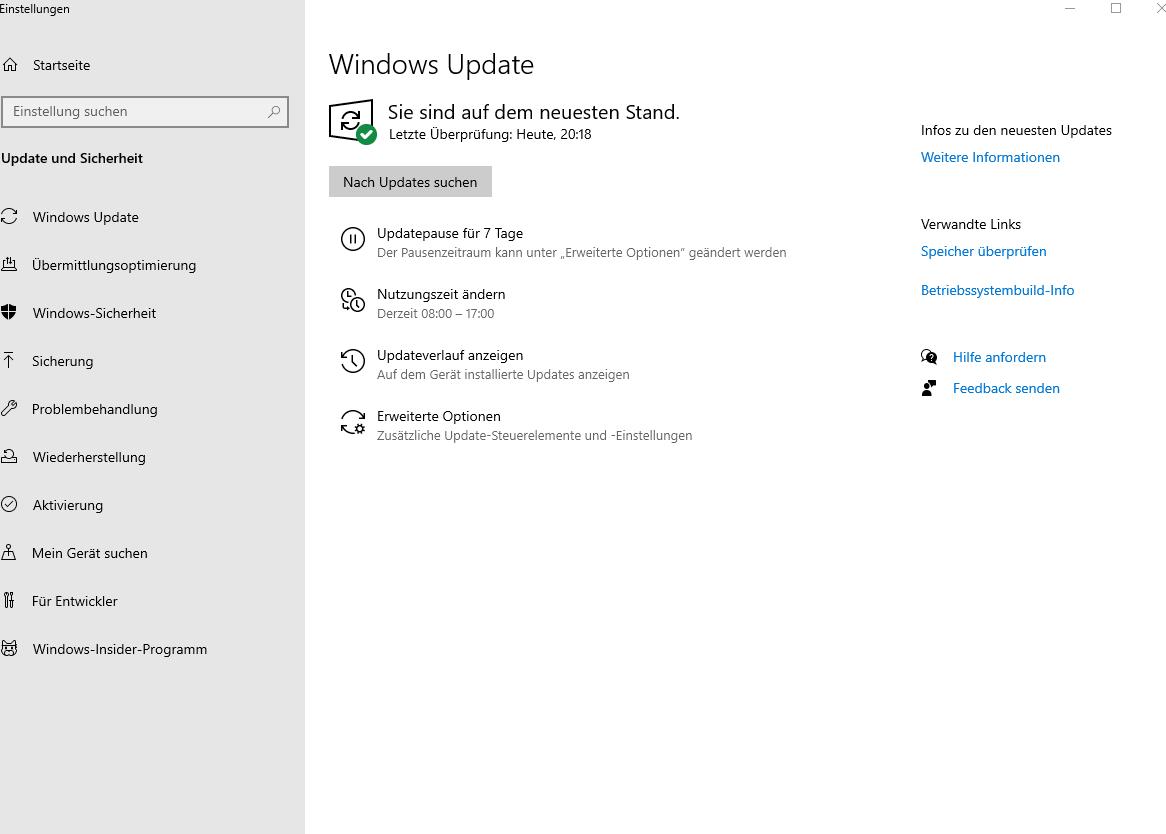Screen dimensions: 1166x834
Task: Click the checkmark circle icon for Aktivierung
Action: pos(9,504)
